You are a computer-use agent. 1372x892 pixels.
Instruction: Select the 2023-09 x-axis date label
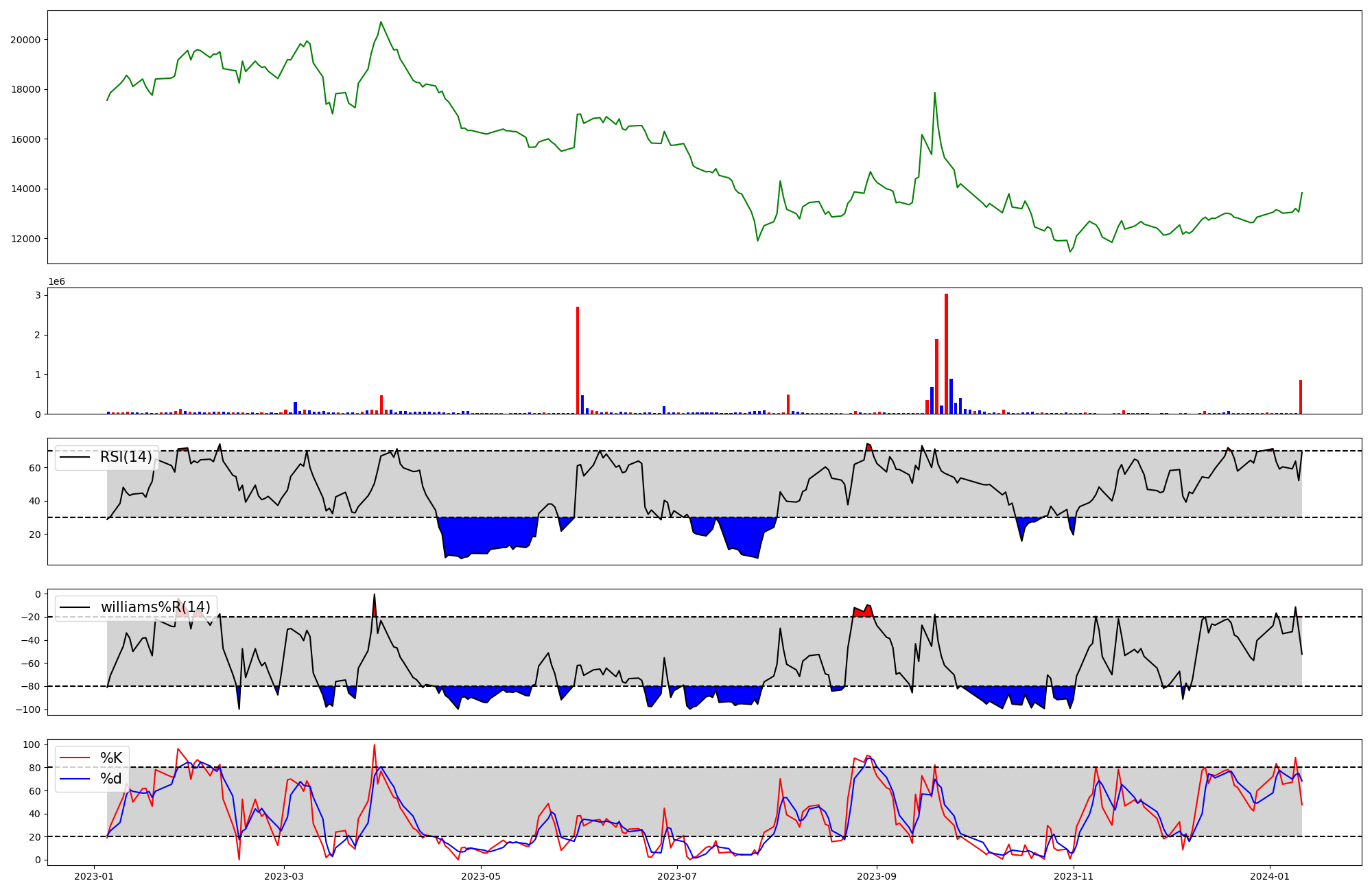coord(877,876)
